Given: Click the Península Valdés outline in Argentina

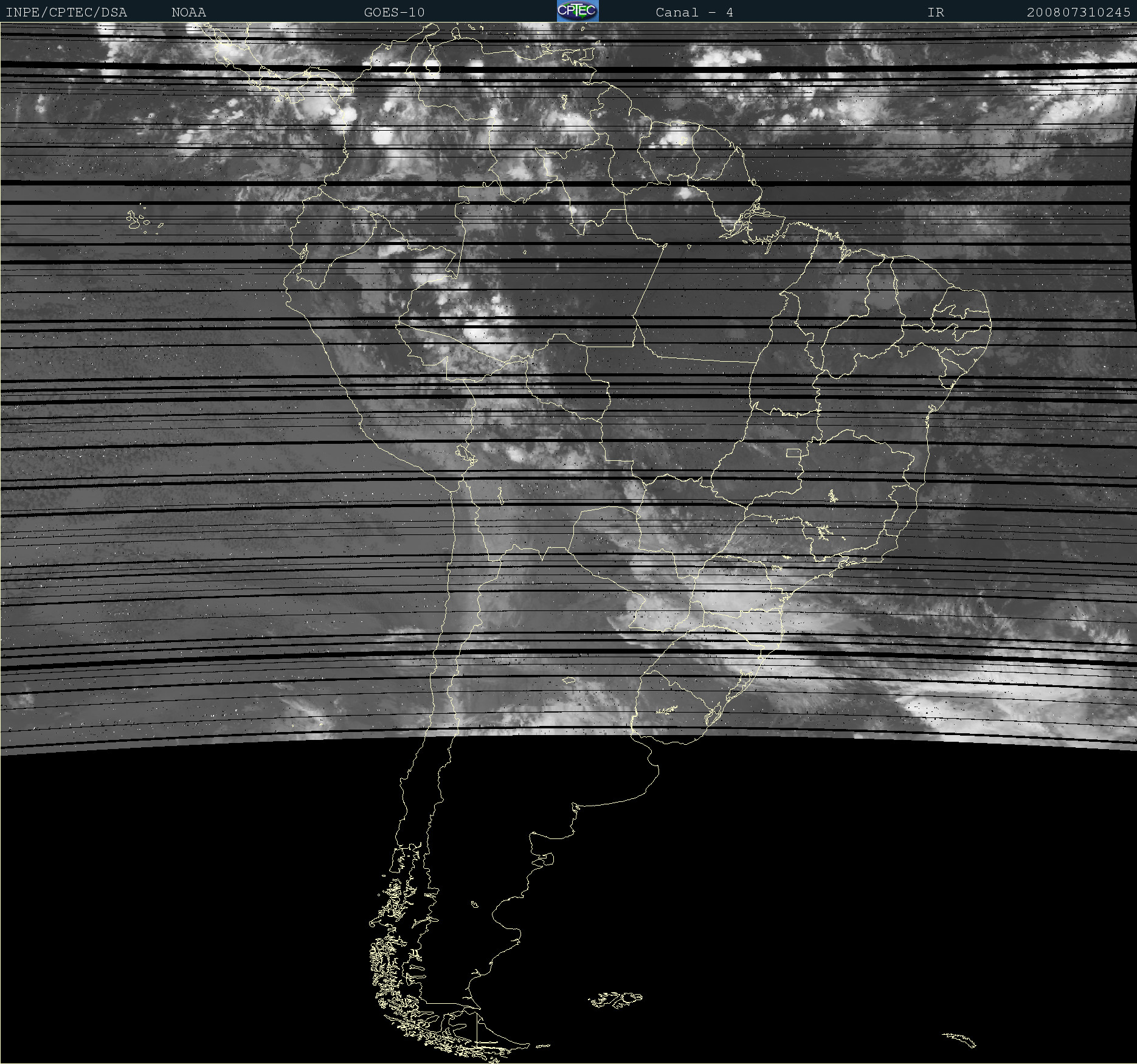Looking at the screenshot, I should [546, 858].
